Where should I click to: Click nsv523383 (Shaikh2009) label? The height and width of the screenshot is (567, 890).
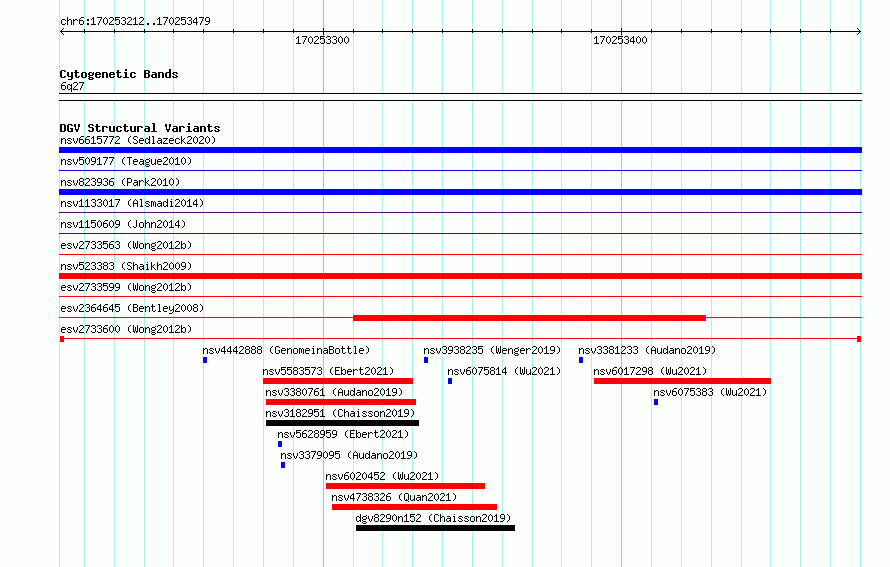[126, 266]
